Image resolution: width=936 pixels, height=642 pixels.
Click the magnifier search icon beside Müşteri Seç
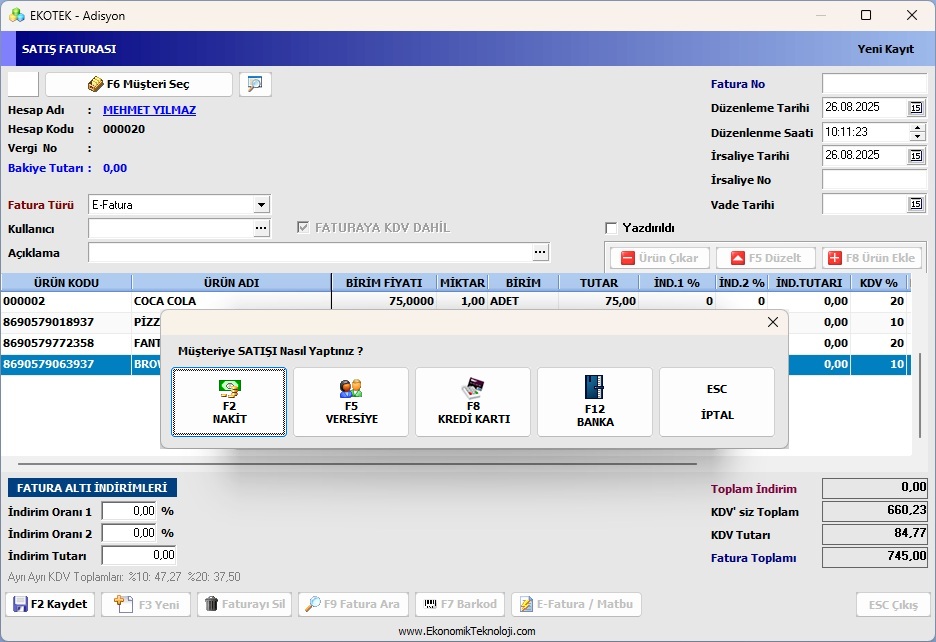(x=255, y=84)
